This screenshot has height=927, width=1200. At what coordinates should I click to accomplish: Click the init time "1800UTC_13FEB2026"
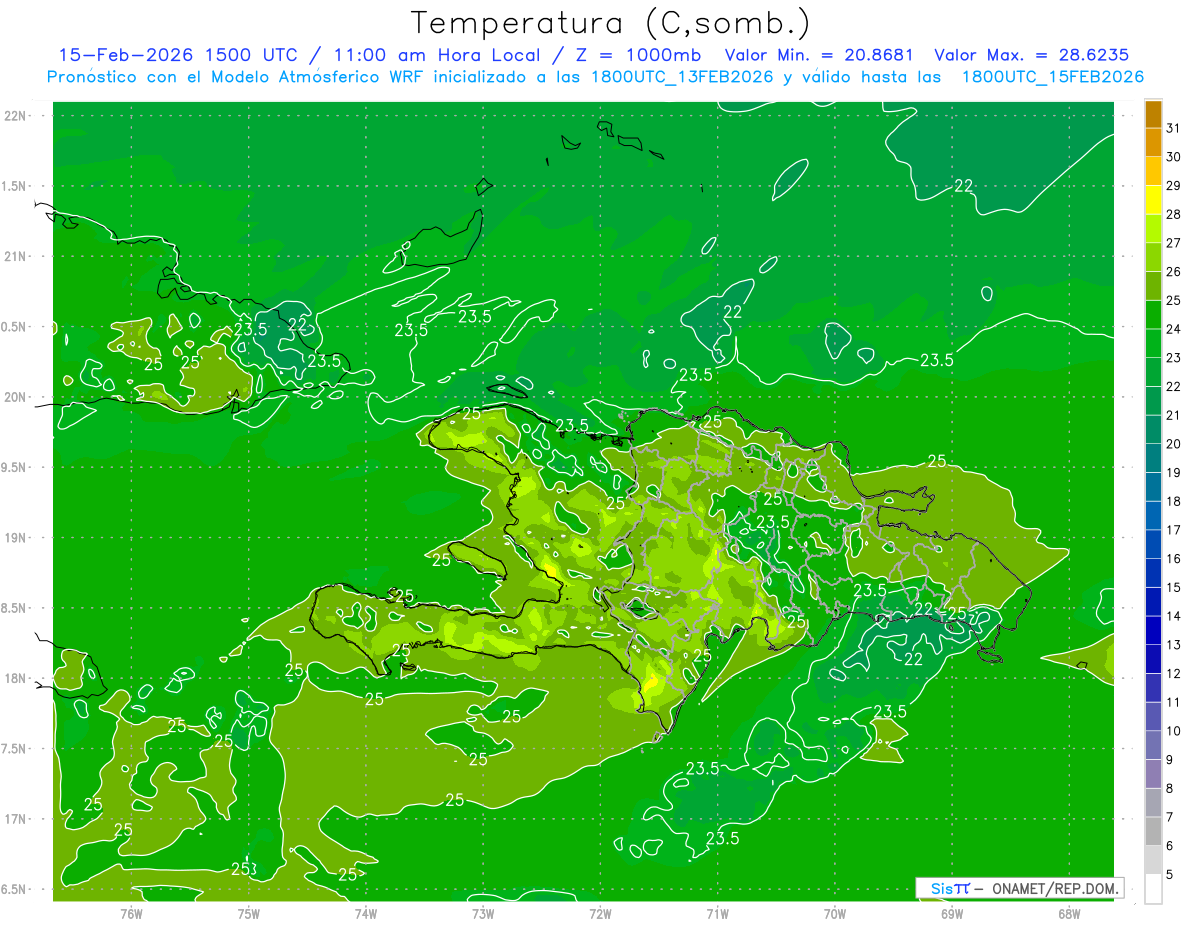click(x=680, y=77)
